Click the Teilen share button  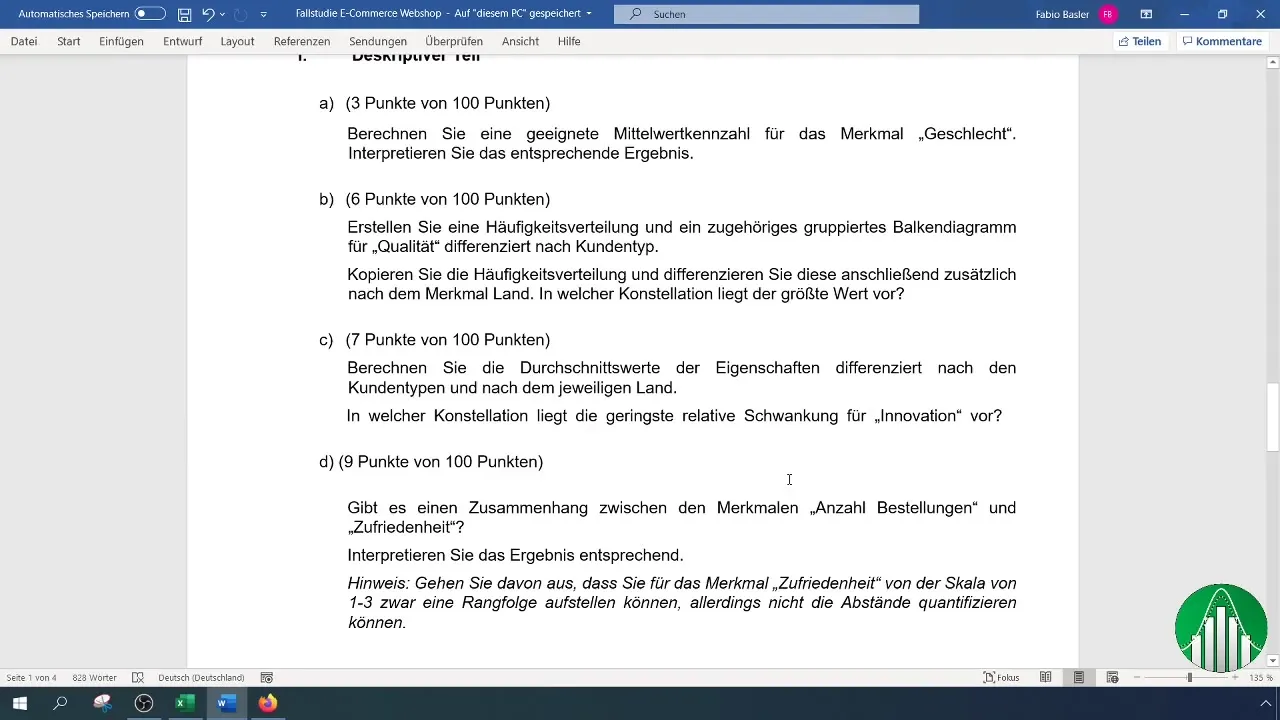click(x=1139, y=42)
